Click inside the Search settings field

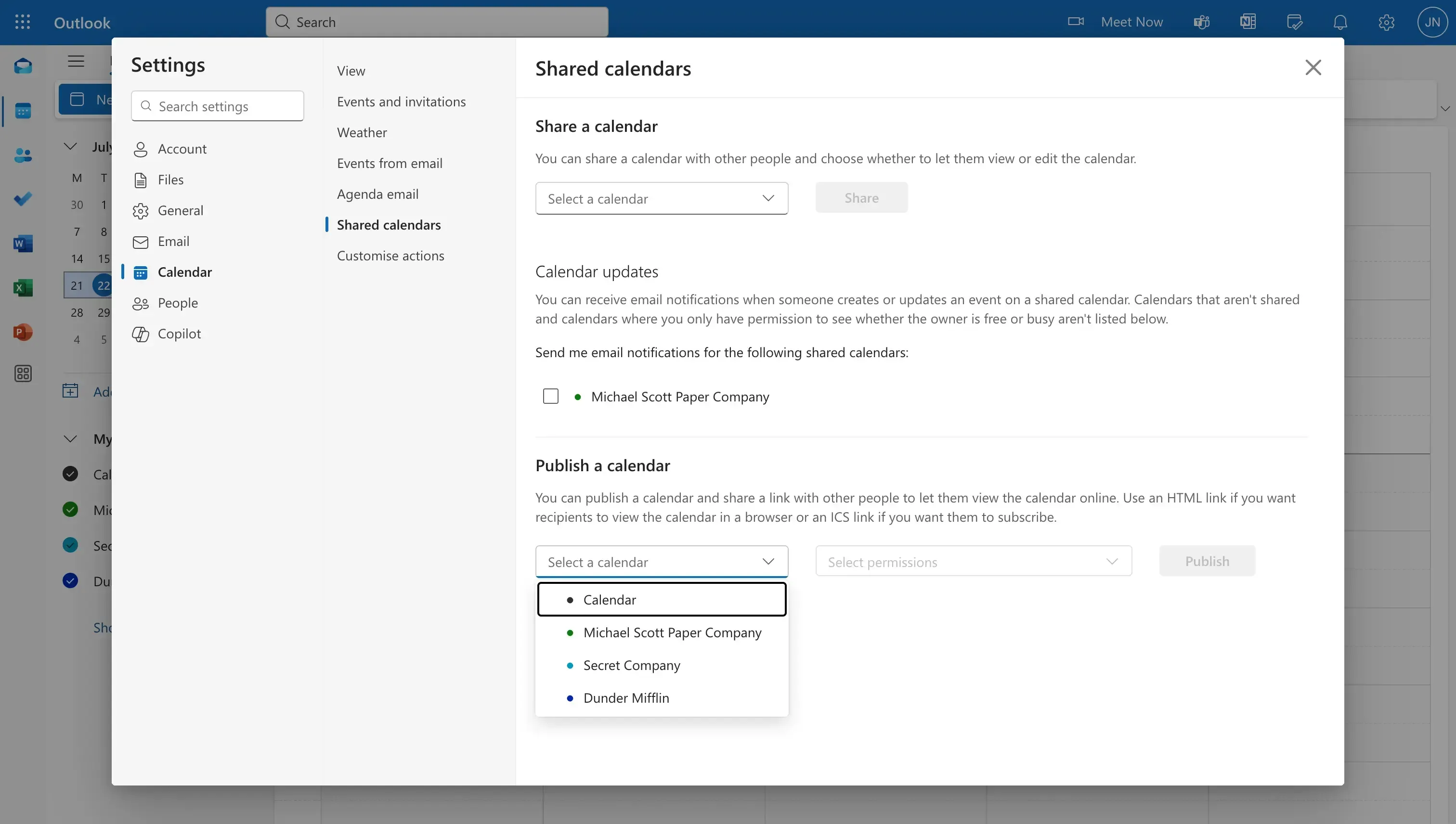click(x=217, y=106)
